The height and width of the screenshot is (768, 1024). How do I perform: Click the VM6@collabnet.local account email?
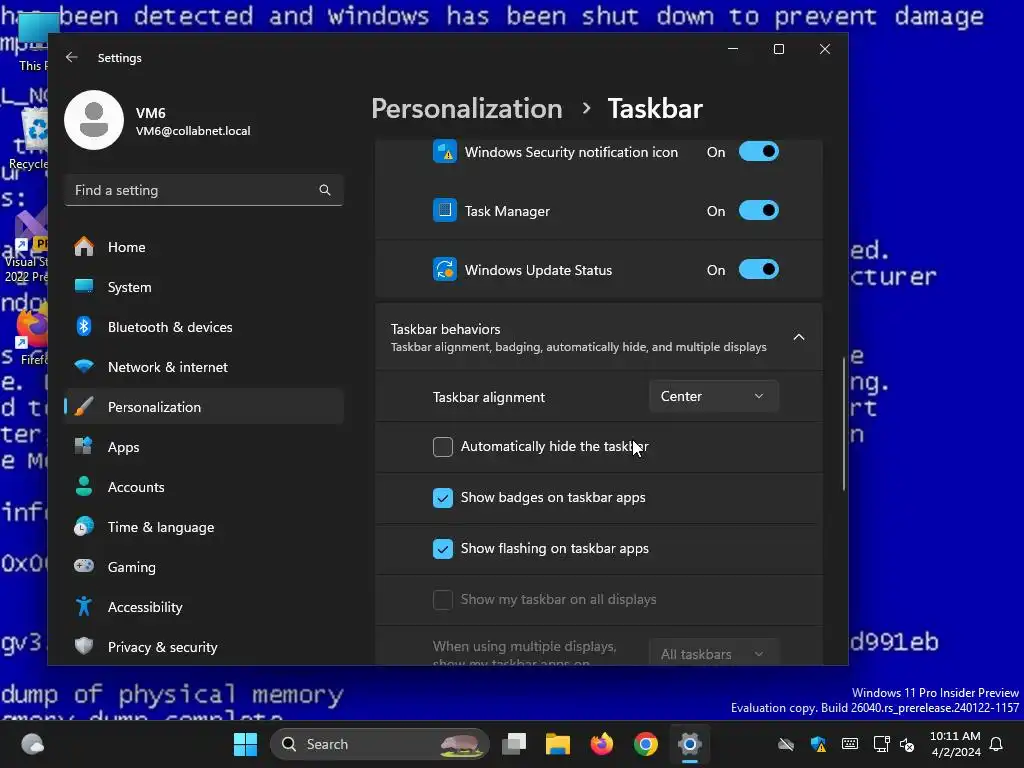(x=193, y=131)
